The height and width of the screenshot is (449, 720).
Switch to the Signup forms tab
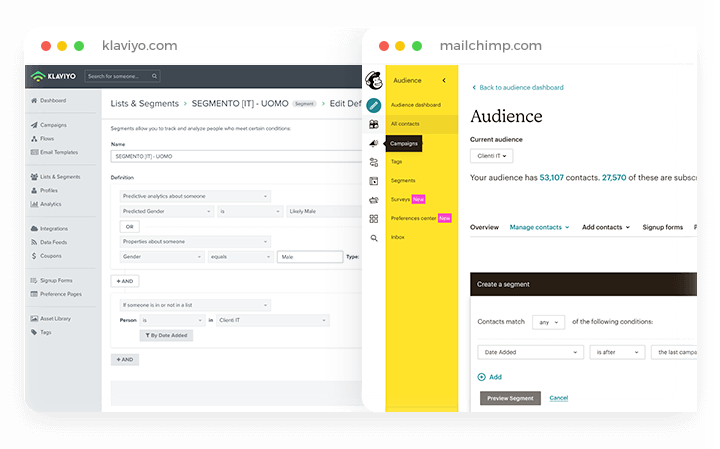pyautogui.click(x=662, y=227)
